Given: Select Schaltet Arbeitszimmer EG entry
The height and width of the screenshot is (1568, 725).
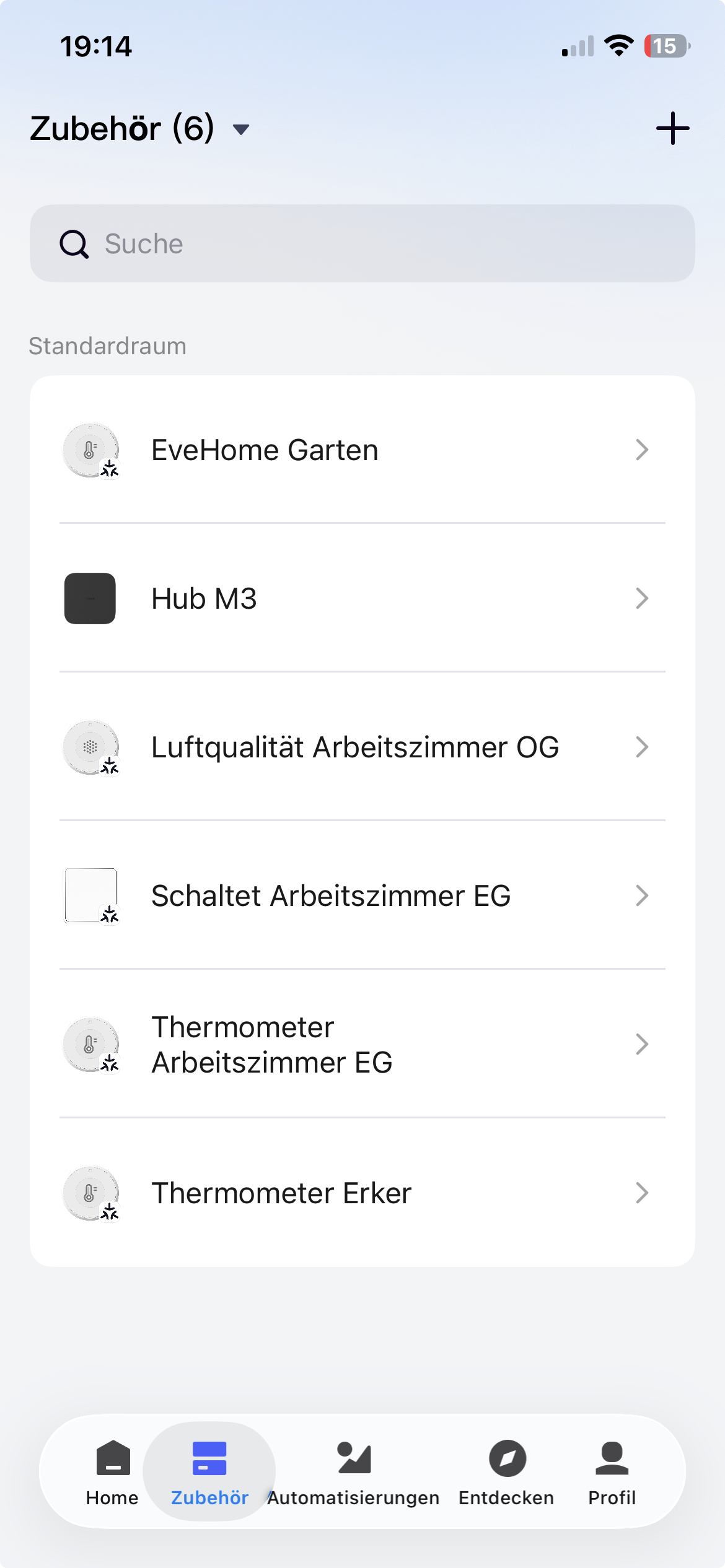Looking at the screenshot, I should [331, 895].
